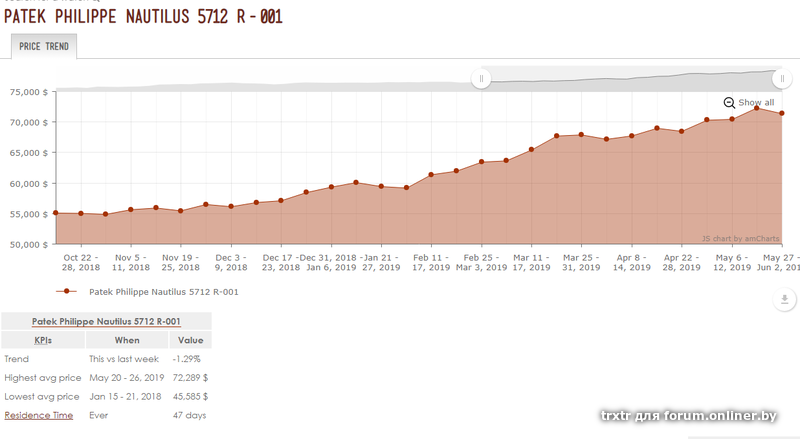
Task: Click the selected range in chart scrollbar
Action: click(x=632, y=79)
